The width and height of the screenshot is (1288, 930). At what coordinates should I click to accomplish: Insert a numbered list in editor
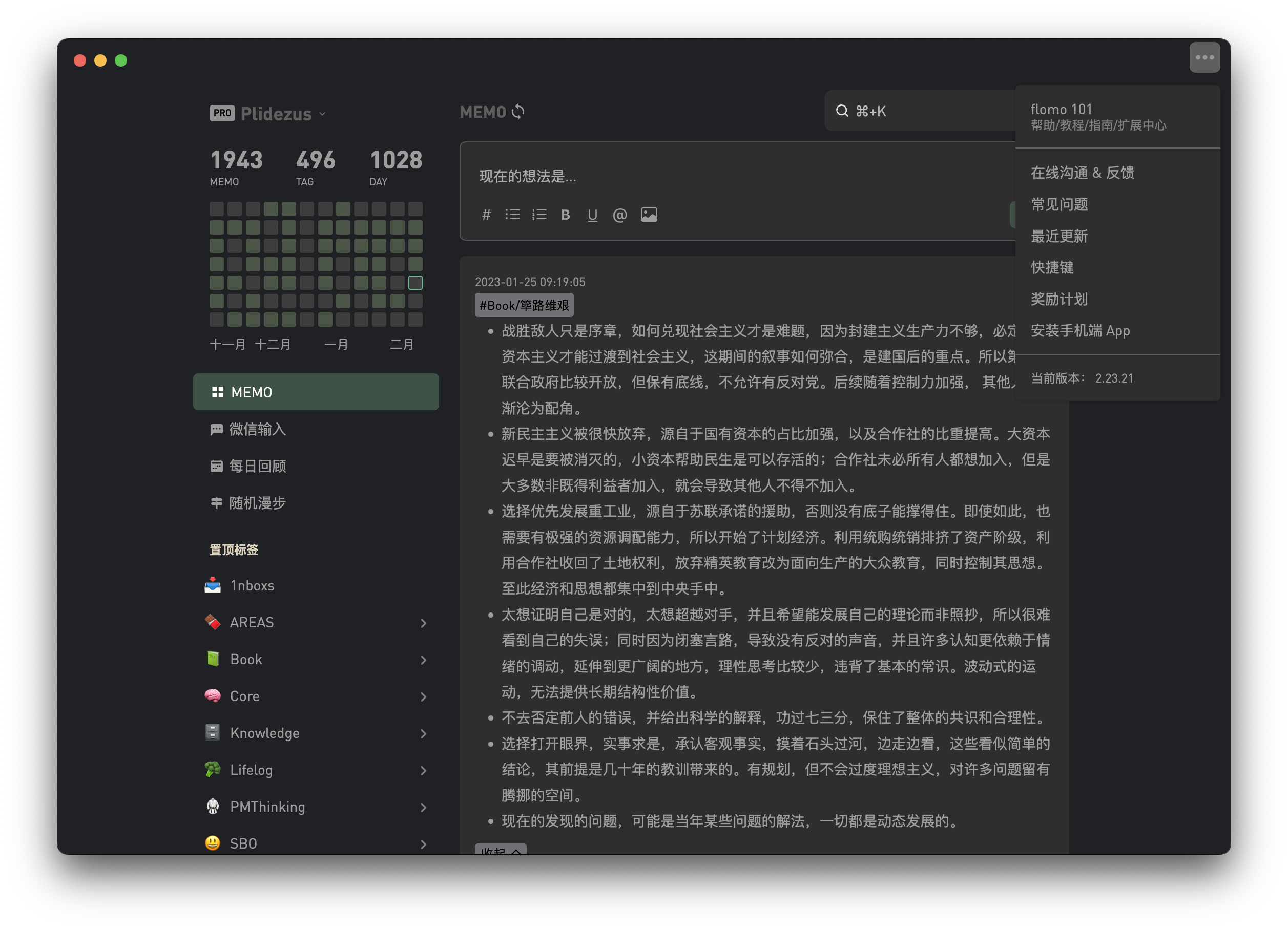tap(539, 215)
